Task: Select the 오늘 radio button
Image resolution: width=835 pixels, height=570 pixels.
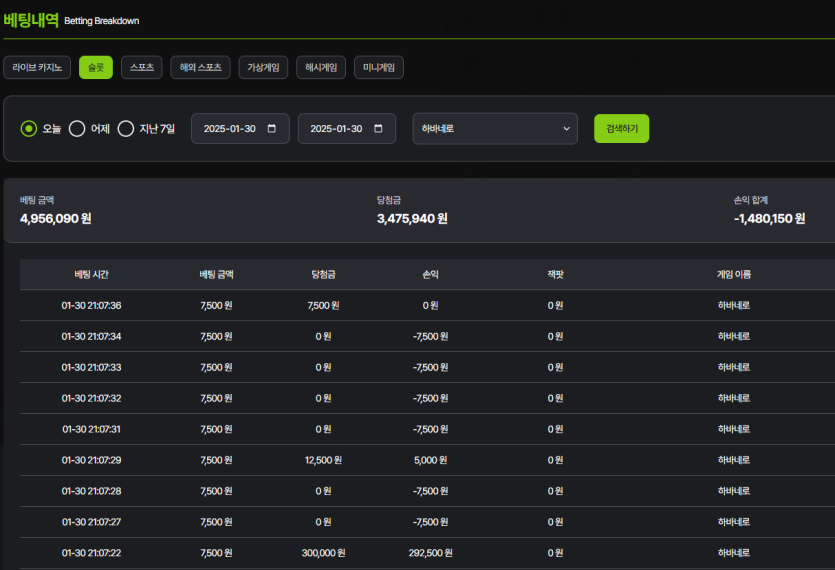Action: (x=29, y=129)
